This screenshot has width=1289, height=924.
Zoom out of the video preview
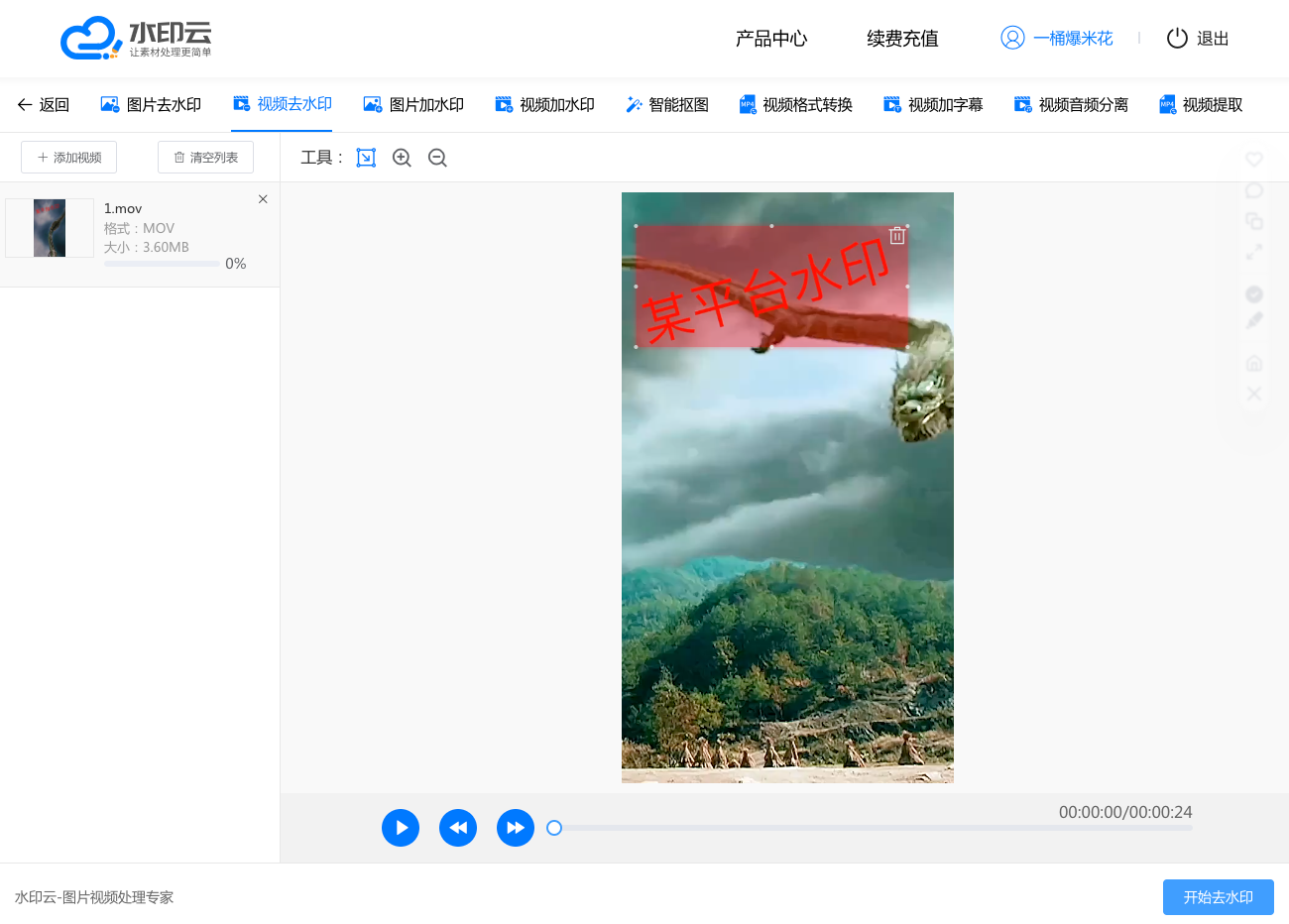[437, 158]
